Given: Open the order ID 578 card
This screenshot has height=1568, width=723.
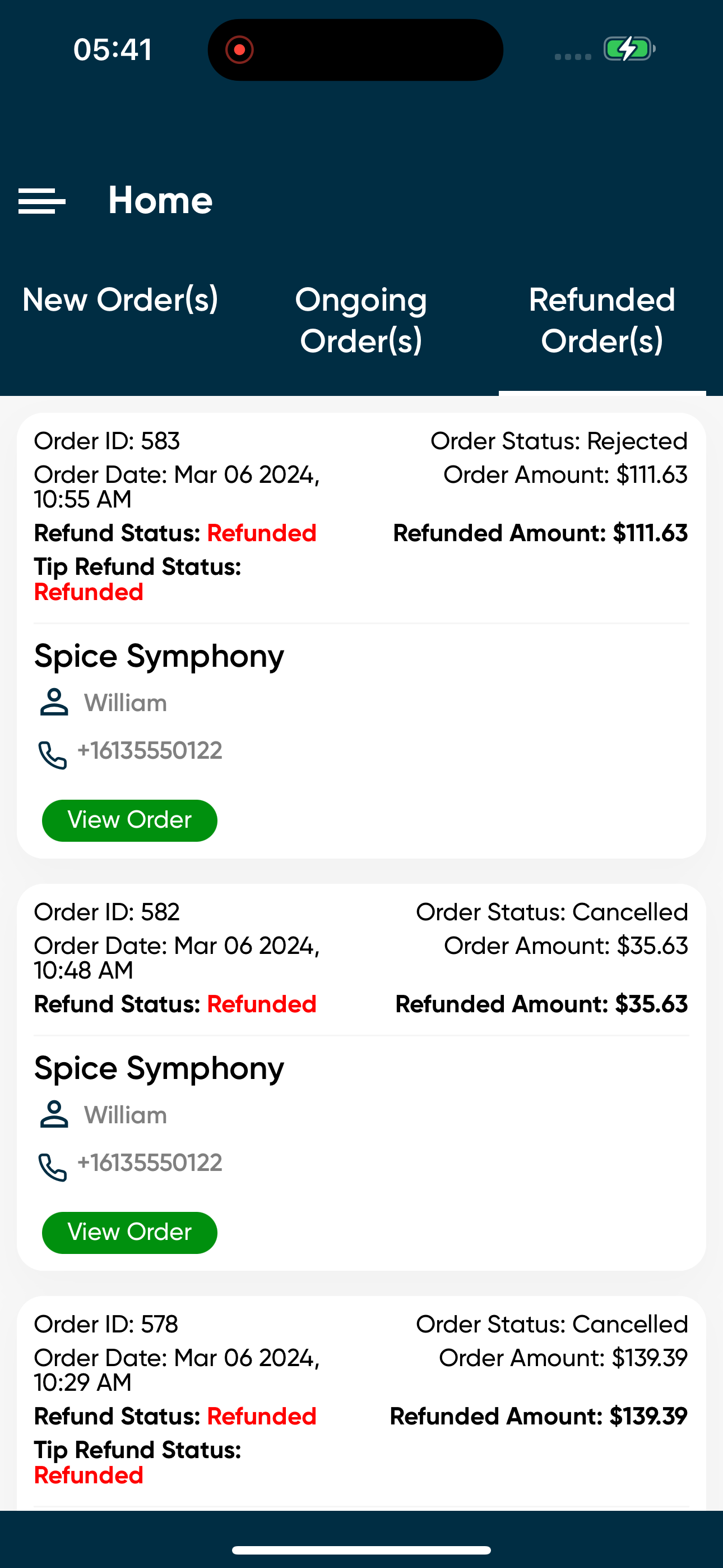Looking at the screenshot, I should coord(361,1400).
